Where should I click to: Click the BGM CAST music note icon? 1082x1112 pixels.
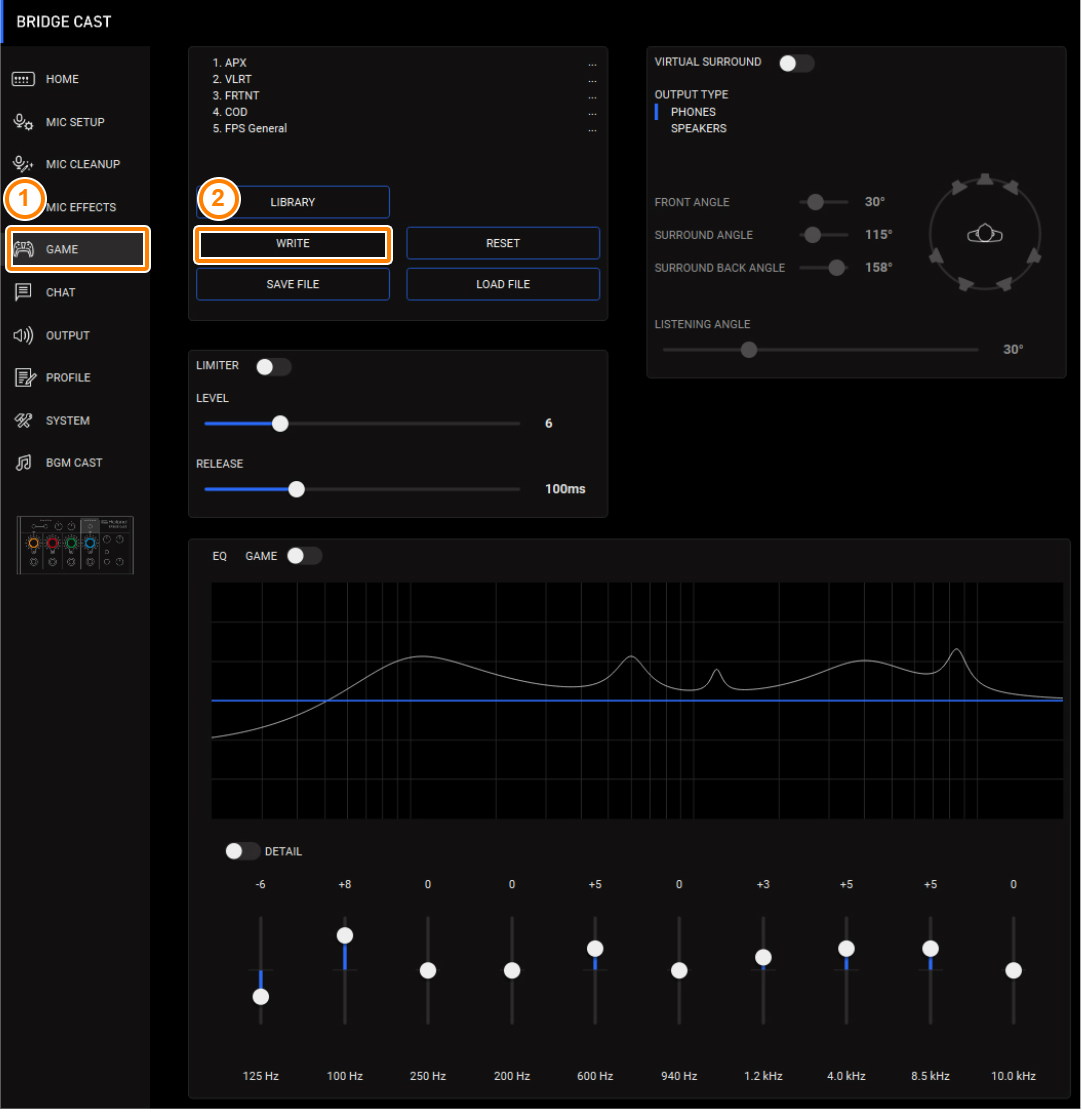click(x=23, y=463)
